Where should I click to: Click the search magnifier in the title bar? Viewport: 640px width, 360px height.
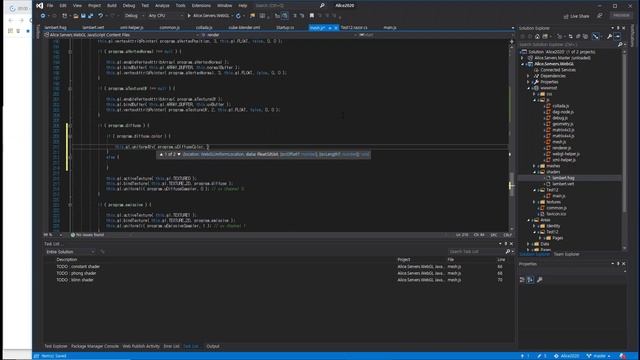coord(322,5)
